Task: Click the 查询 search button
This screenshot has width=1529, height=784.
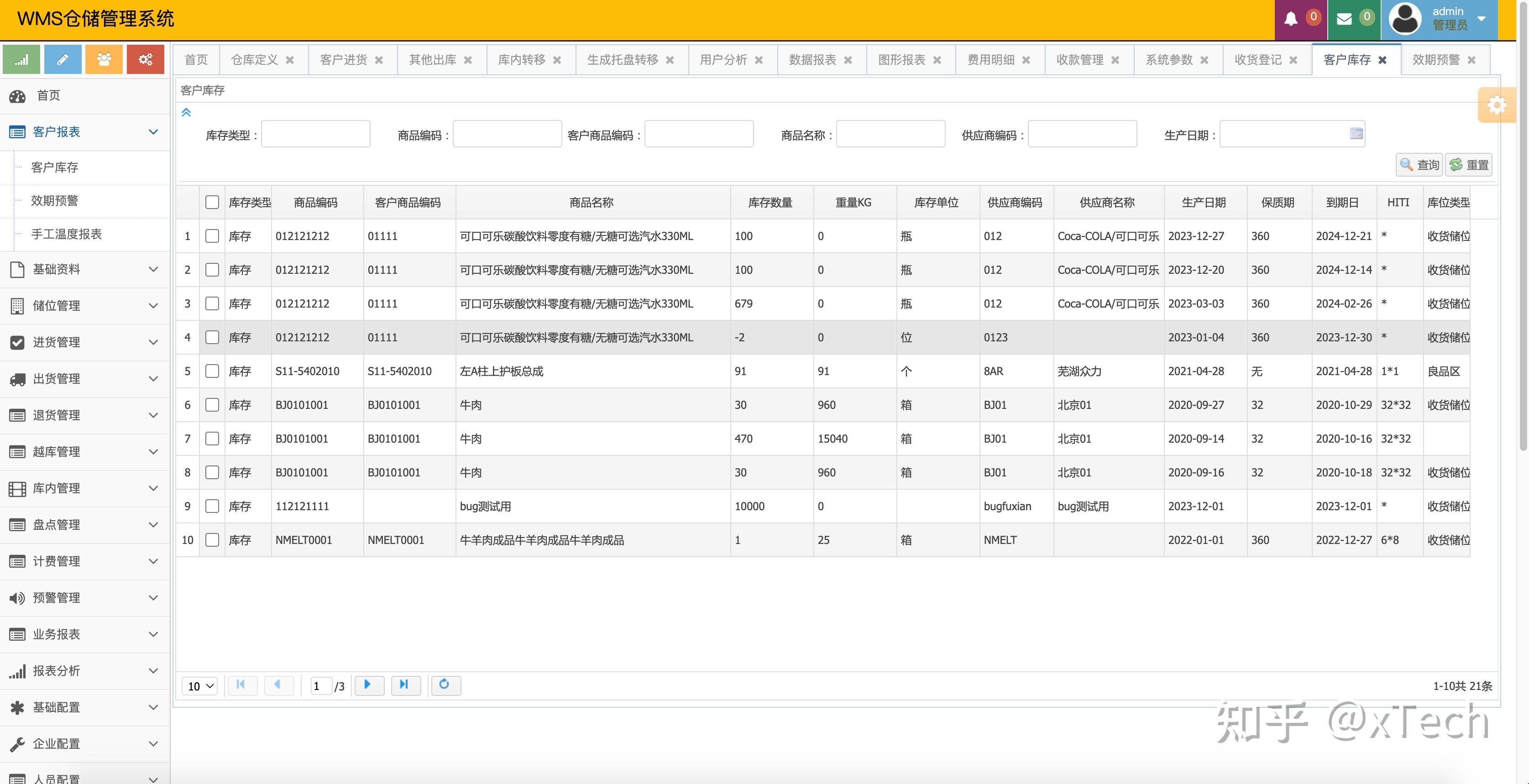Action: pos(1419,164)
